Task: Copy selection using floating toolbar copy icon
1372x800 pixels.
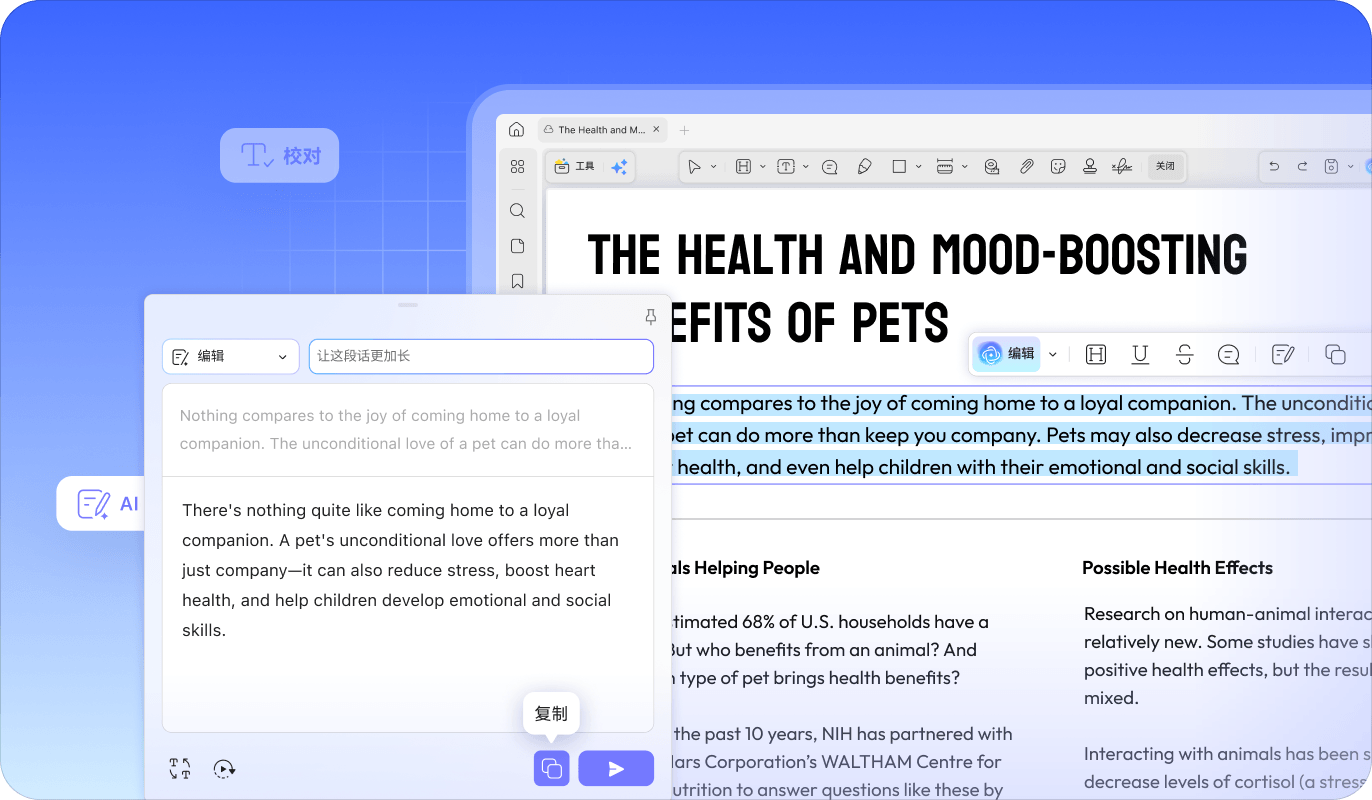Action: [1335, 354]
